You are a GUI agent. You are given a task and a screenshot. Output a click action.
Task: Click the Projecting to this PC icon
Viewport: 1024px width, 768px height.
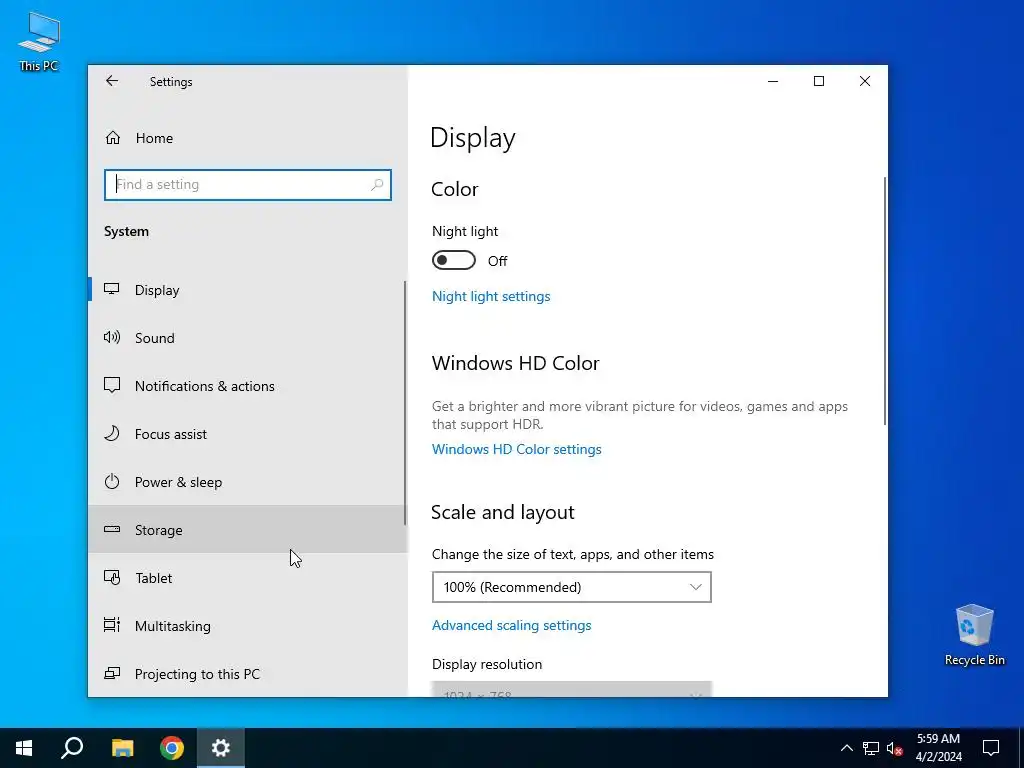112,673
